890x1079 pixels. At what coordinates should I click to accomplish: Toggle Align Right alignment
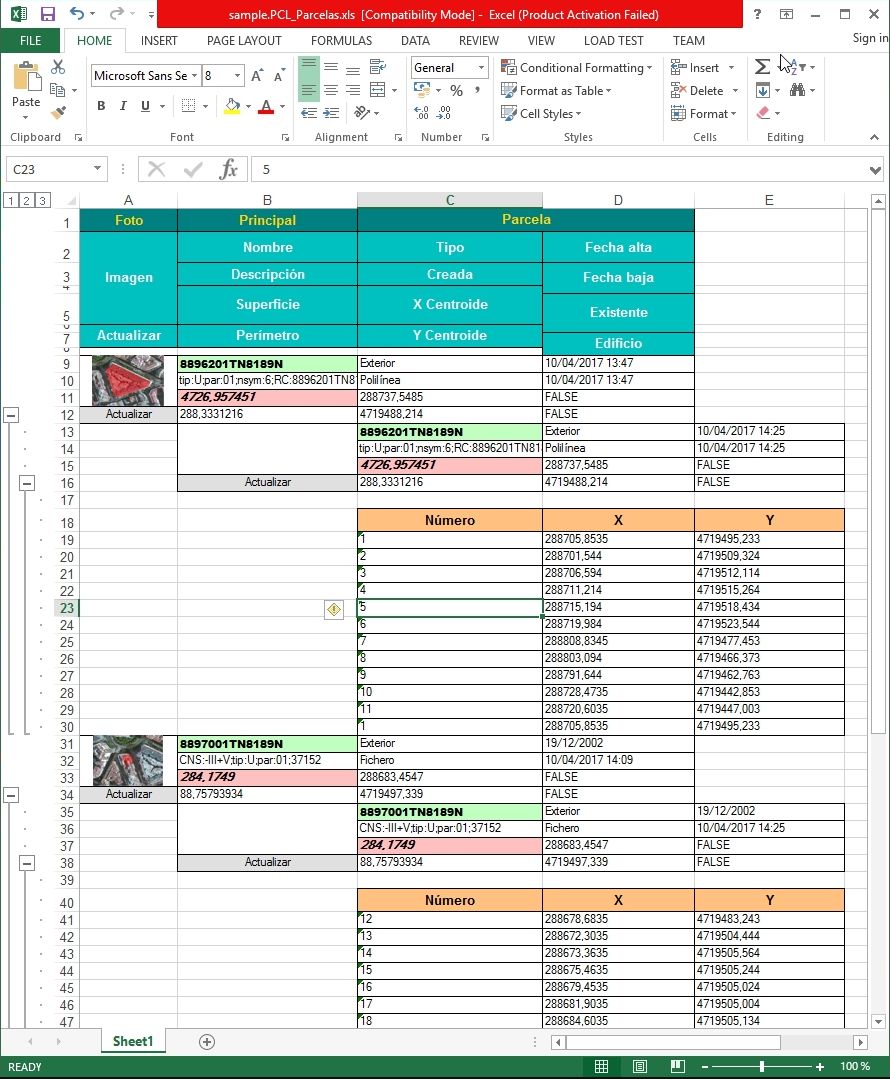pos(353,90)
